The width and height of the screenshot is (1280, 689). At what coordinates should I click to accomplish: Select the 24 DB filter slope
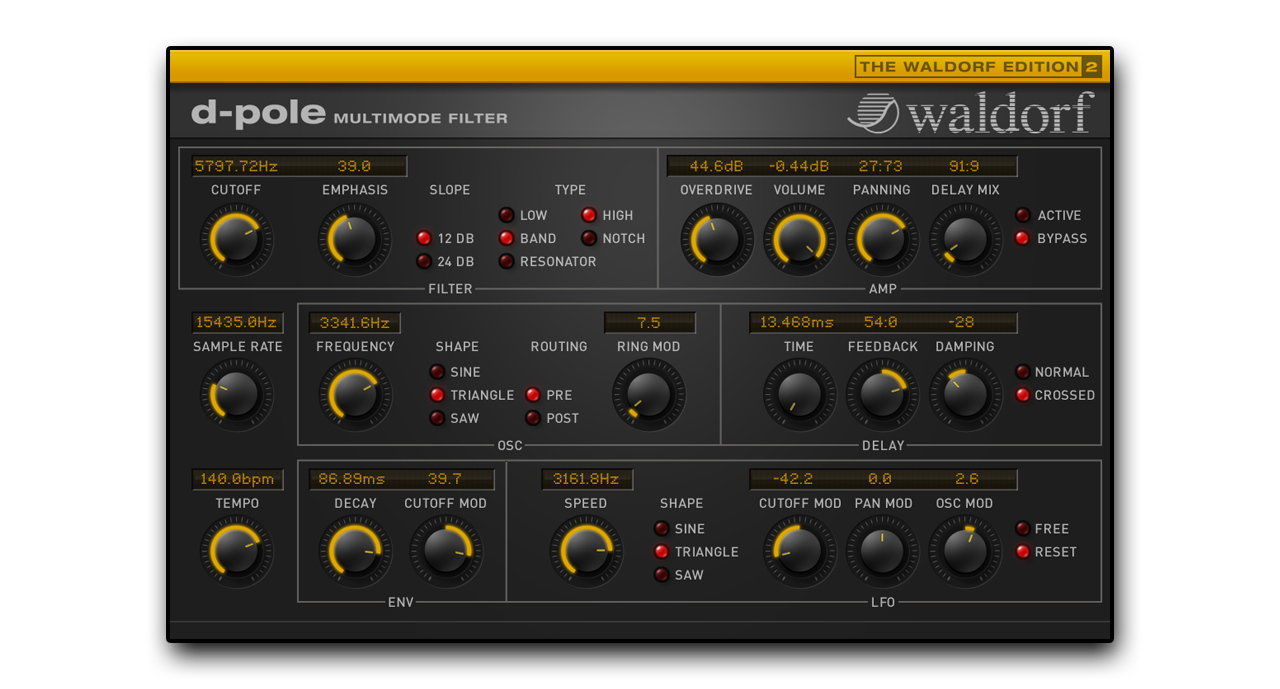tap(424, 262)
